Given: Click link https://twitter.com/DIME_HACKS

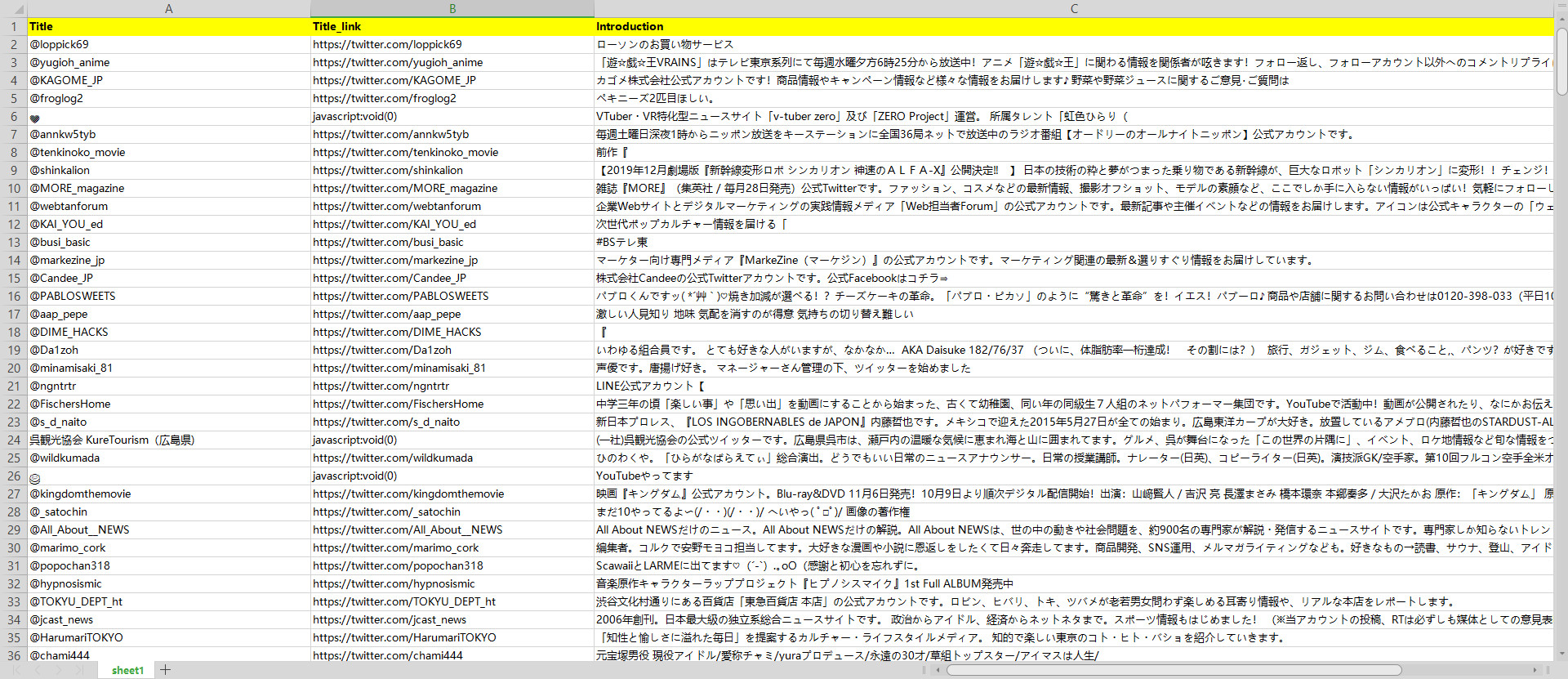Looking at the screenshot, I should [397, 332].
